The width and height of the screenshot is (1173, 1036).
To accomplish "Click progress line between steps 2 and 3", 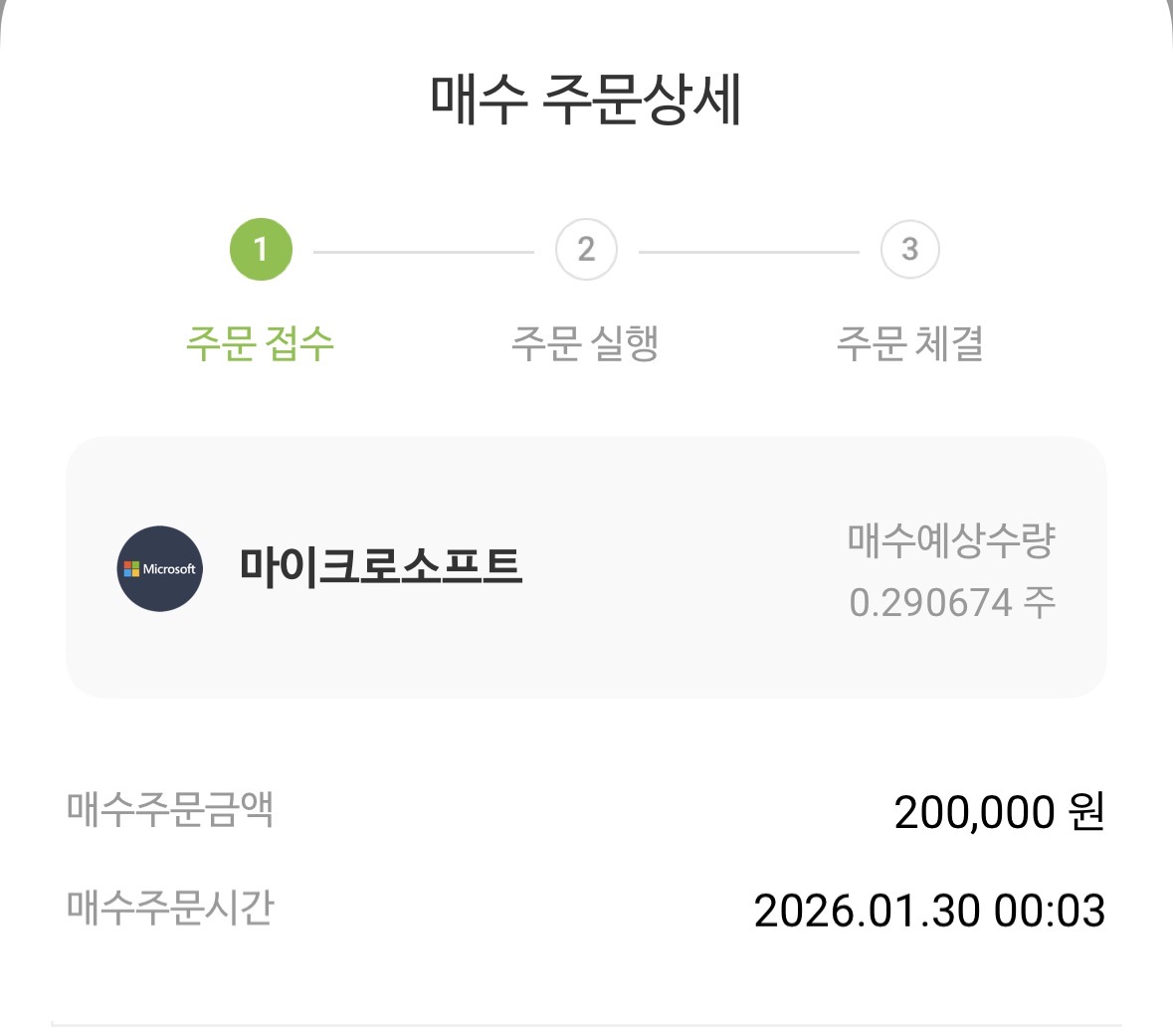I will click(748, 253).
